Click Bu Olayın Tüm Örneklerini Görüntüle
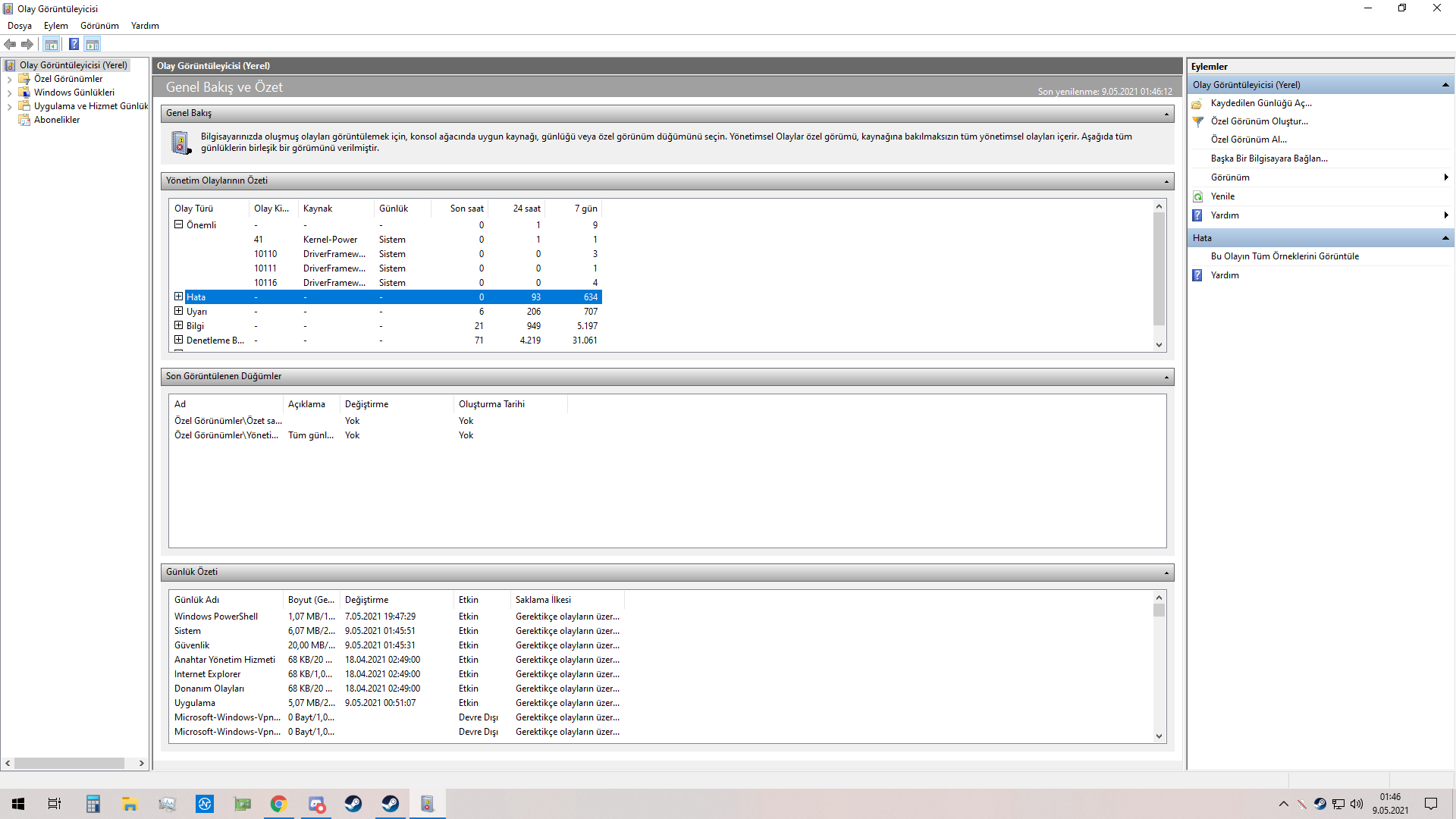 pos(1285,256)
